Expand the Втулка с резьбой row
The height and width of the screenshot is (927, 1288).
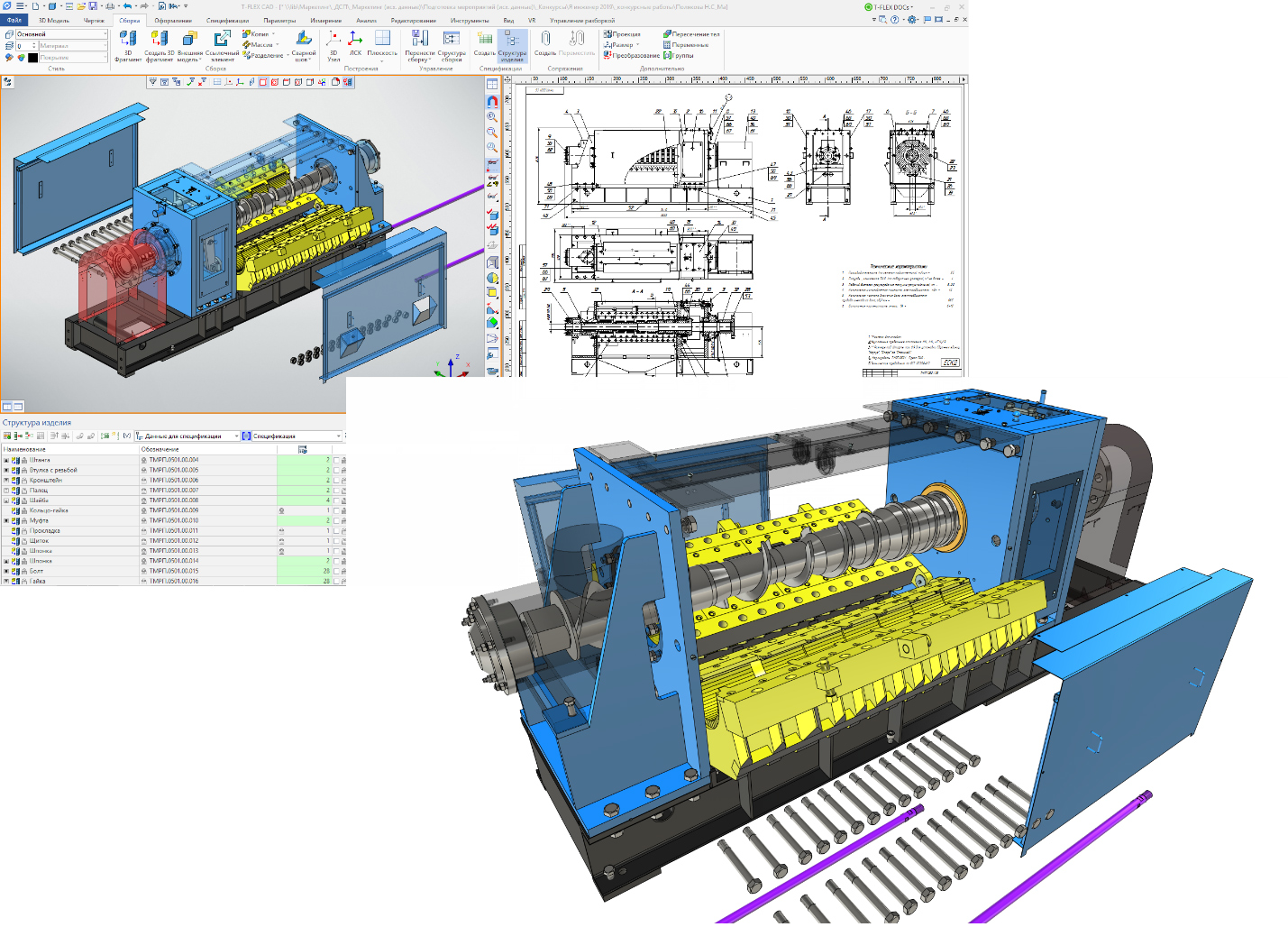pyautogui.click(x=6, y=470)
